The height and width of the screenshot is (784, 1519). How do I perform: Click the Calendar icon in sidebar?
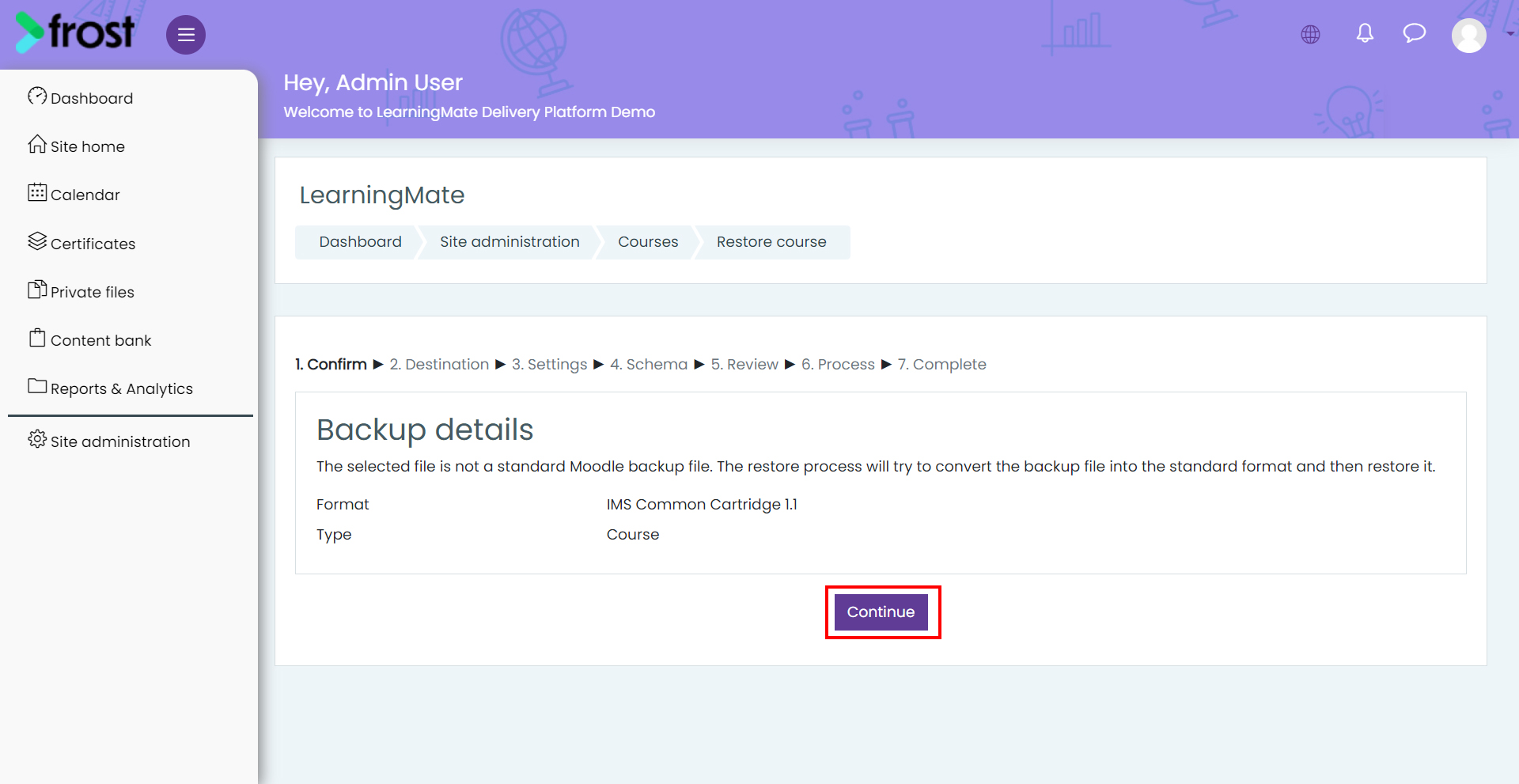[x=37, y=193]
